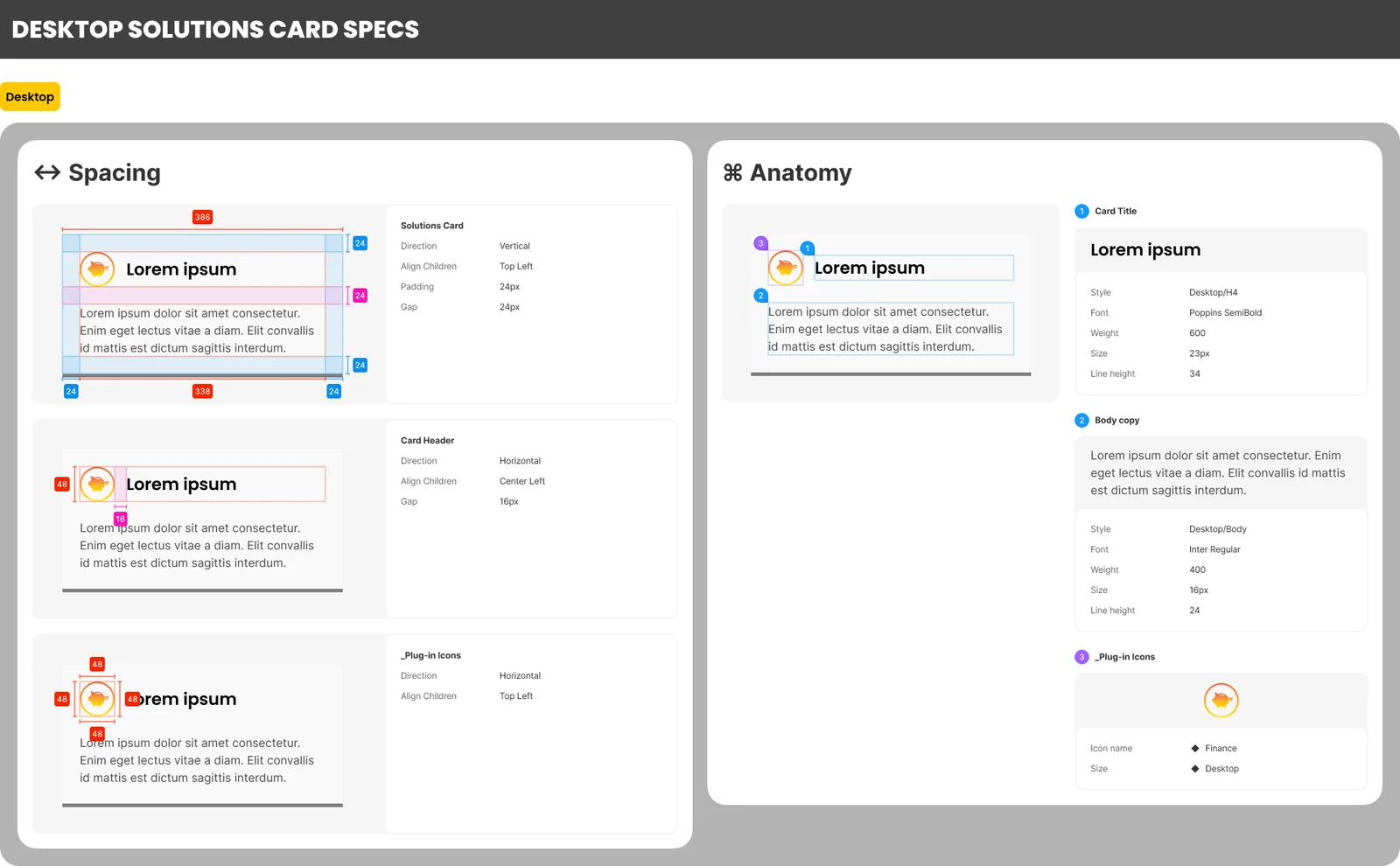Click the diamond icon next to Desktop size value
This screenshot has width=1400, height=866.
coord(1195,769)
